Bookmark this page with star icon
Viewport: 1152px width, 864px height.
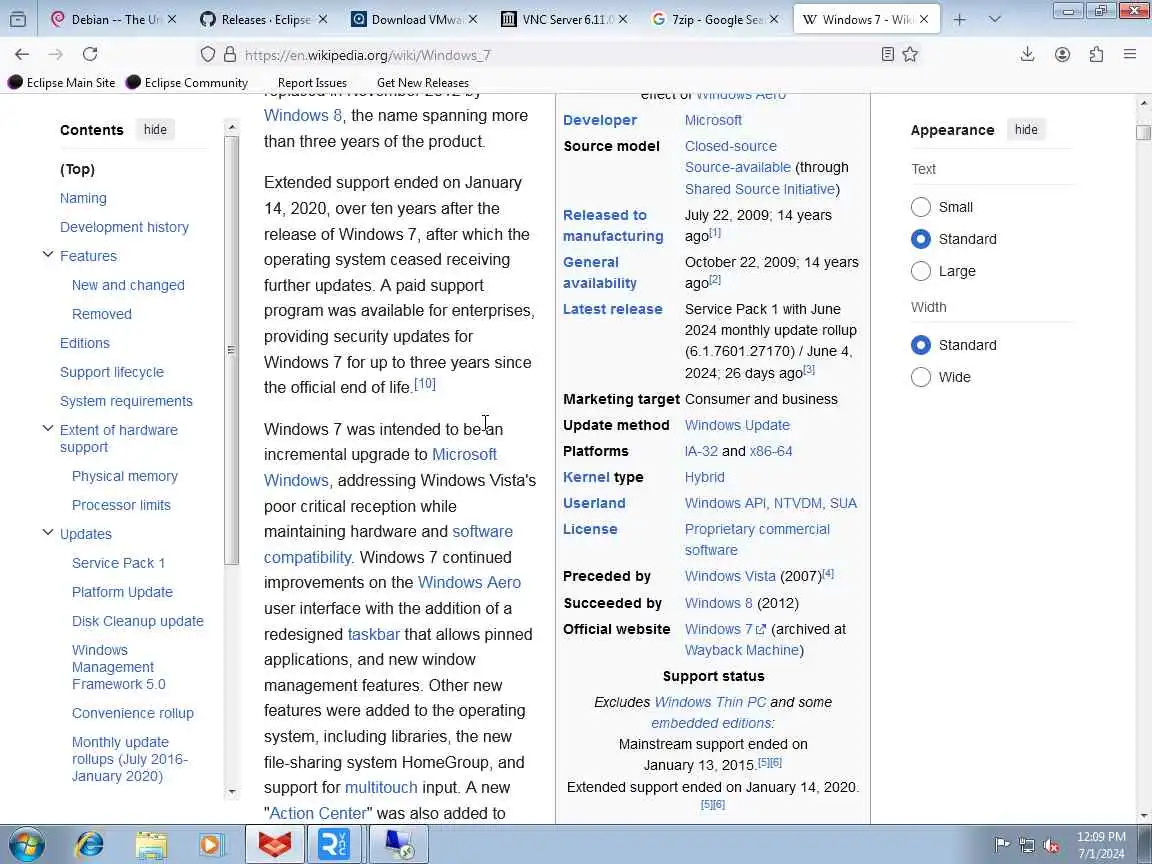point(910,54)
